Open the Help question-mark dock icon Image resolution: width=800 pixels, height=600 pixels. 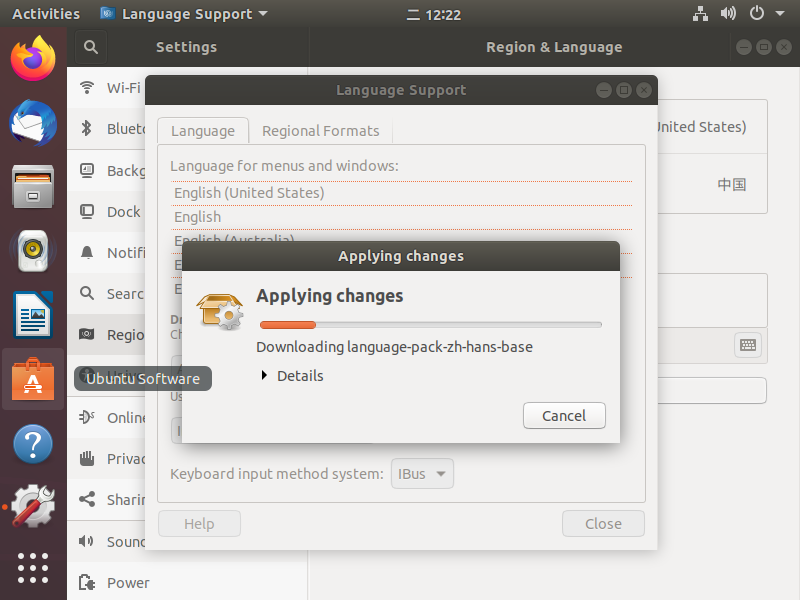tap(33, 443)
